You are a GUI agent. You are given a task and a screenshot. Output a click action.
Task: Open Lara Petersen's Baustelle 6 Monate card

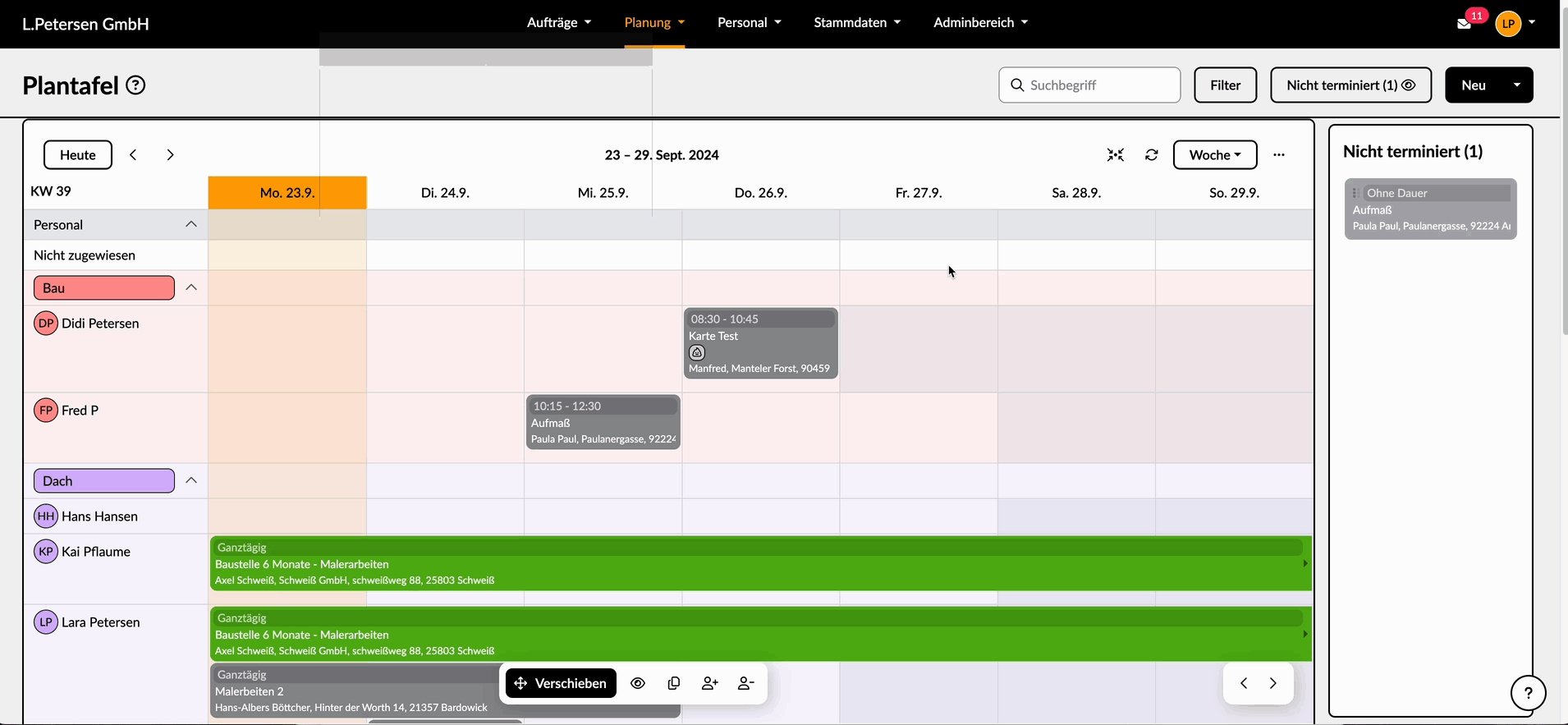(760, 634)
